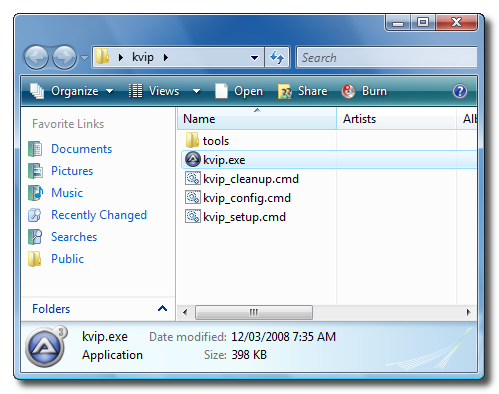
Task: Click the kvip_cleanup.cmd file icon
Action: click(193, 178)
